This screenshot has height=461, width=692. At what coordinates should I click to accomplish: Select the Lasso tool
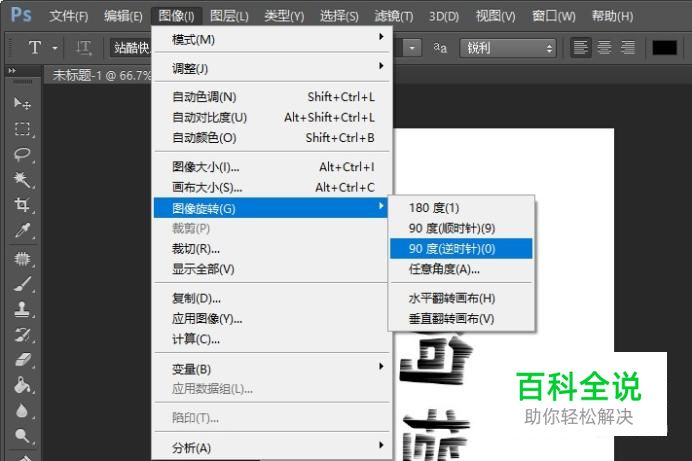[22, 154]
